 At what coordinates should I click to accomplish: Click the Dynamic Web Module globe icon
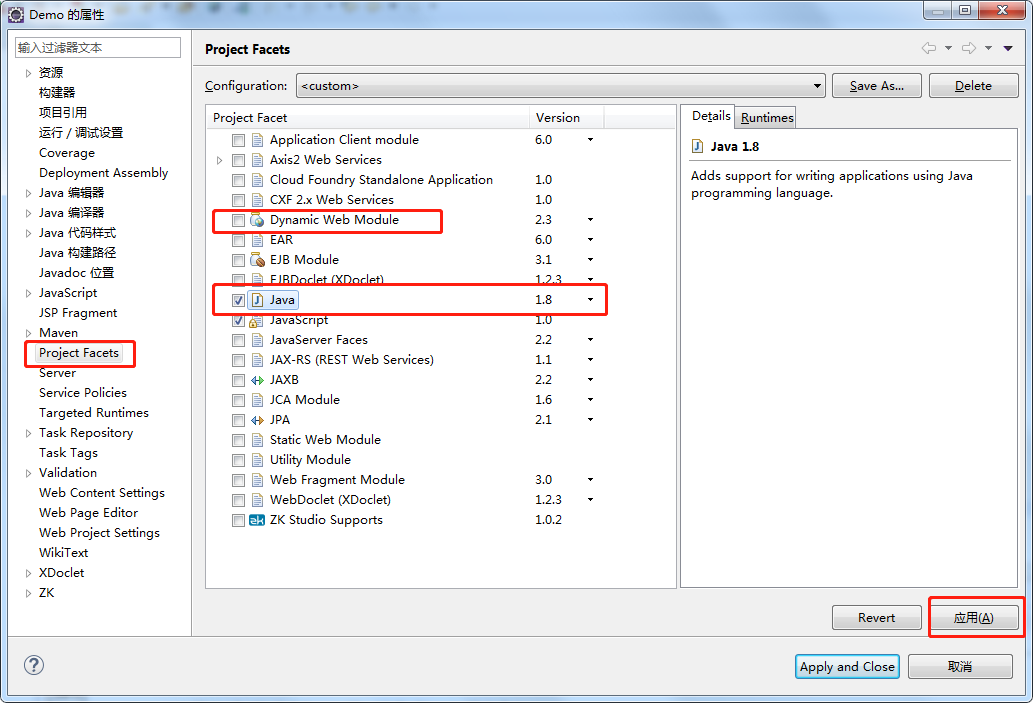click(258, 220)
